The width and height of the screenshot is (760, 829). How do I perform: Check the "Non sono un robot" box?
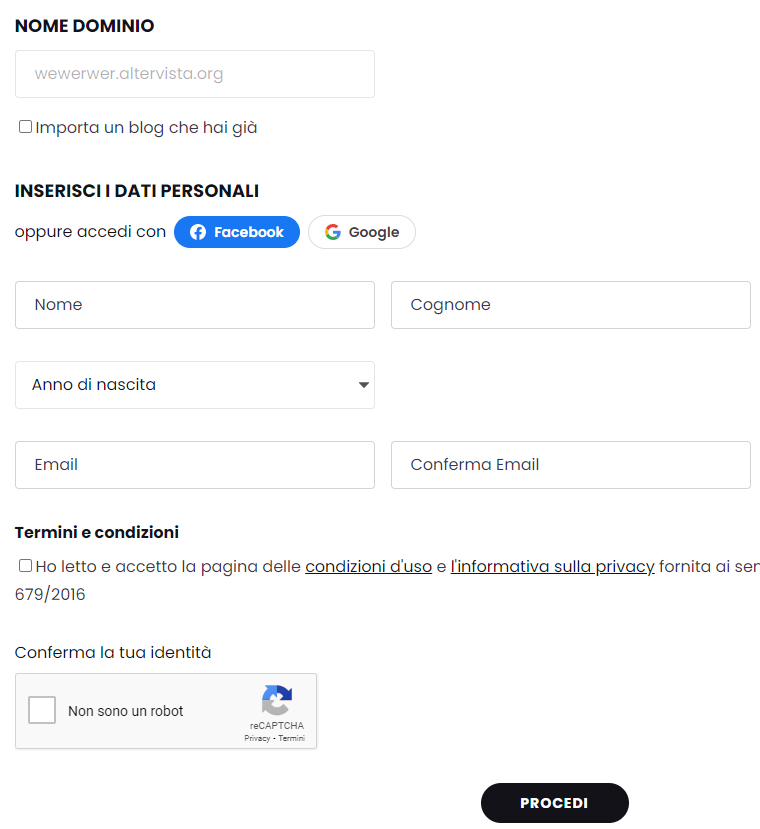point(41,710)
